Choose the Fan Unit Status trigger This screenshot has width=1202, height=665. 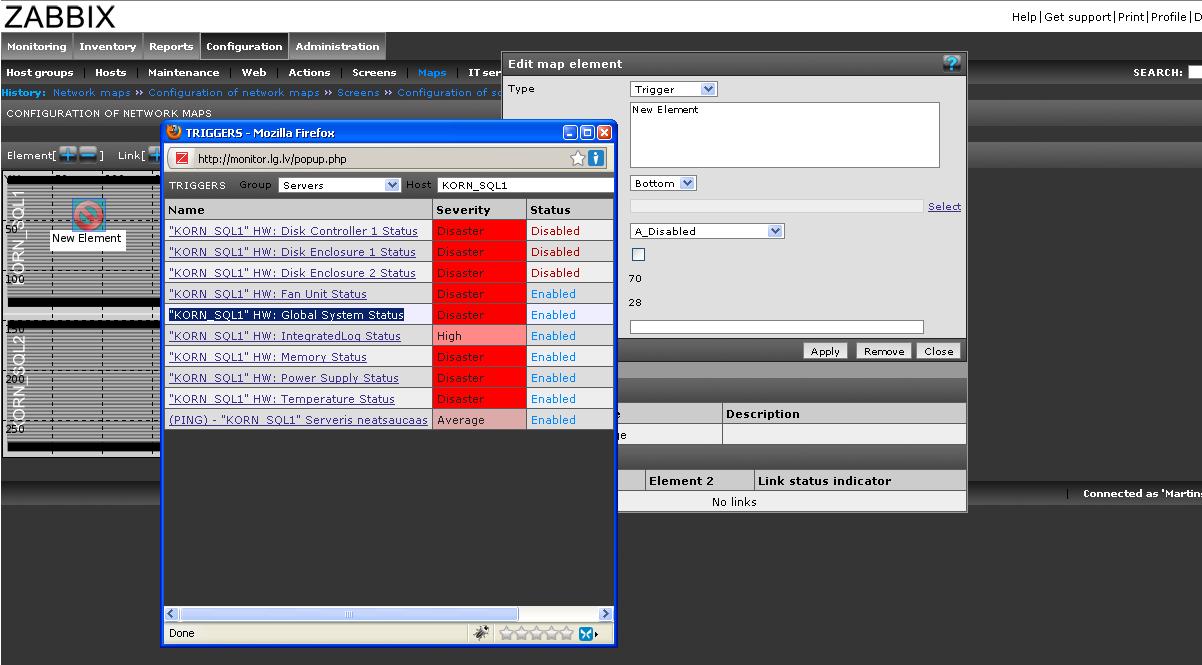pyautogui.click(x=268, y=294)
